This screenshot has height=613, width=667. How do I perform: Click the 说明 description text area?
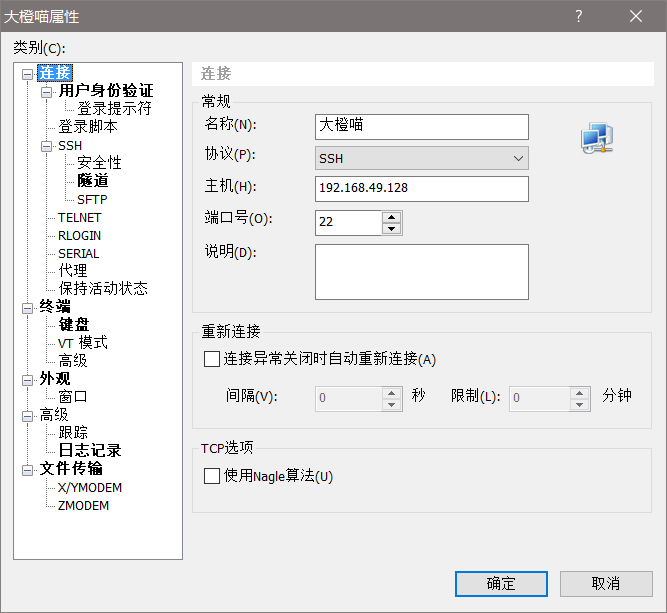(422, 272)
